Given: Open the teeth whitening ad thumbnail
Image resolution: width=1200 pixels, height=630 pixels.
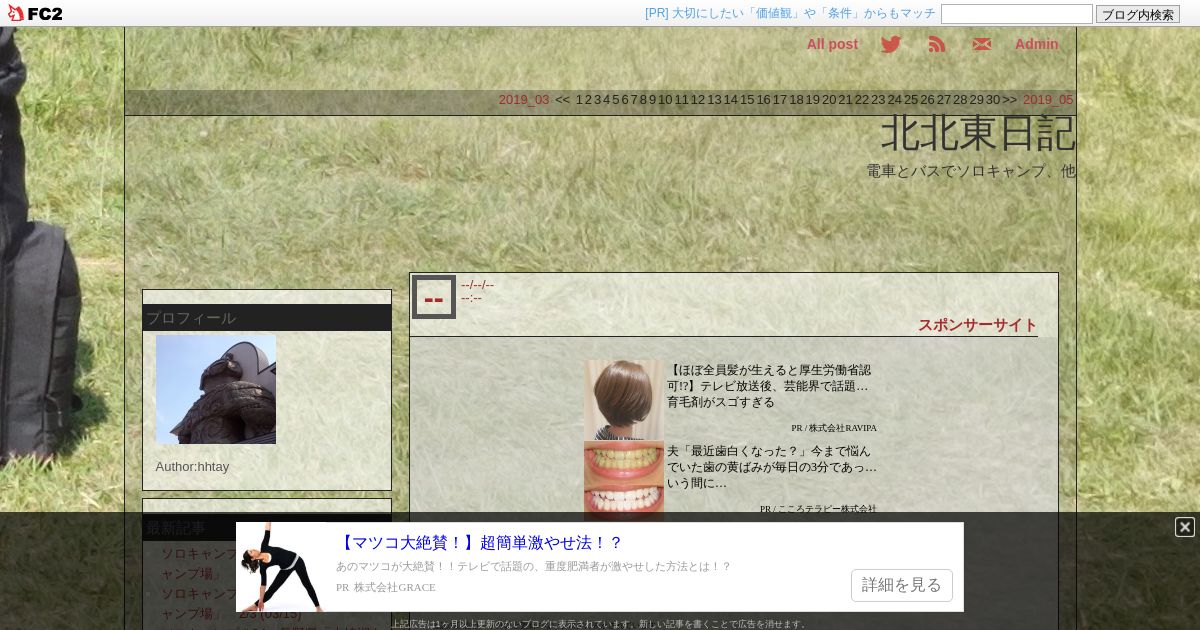Looking at the screenshot, I should pos(624,479).
